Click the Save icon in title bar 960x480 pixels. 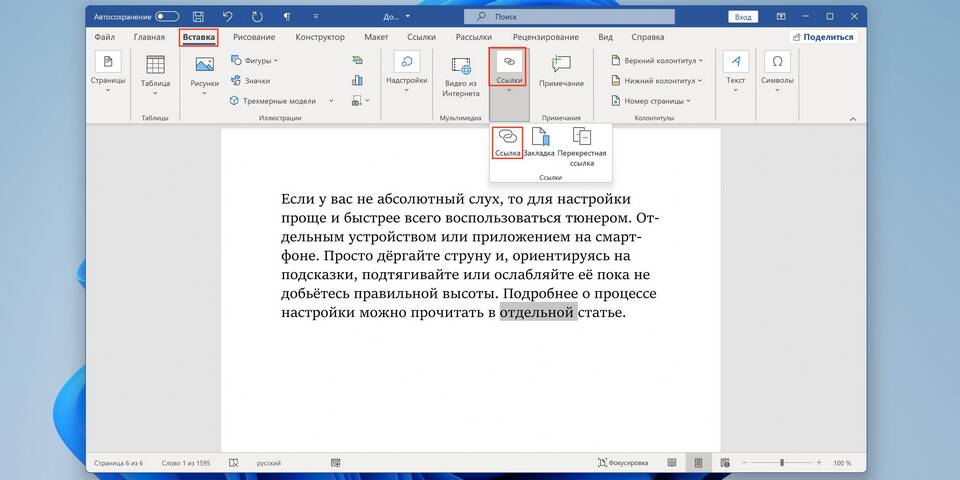(198, 17)
